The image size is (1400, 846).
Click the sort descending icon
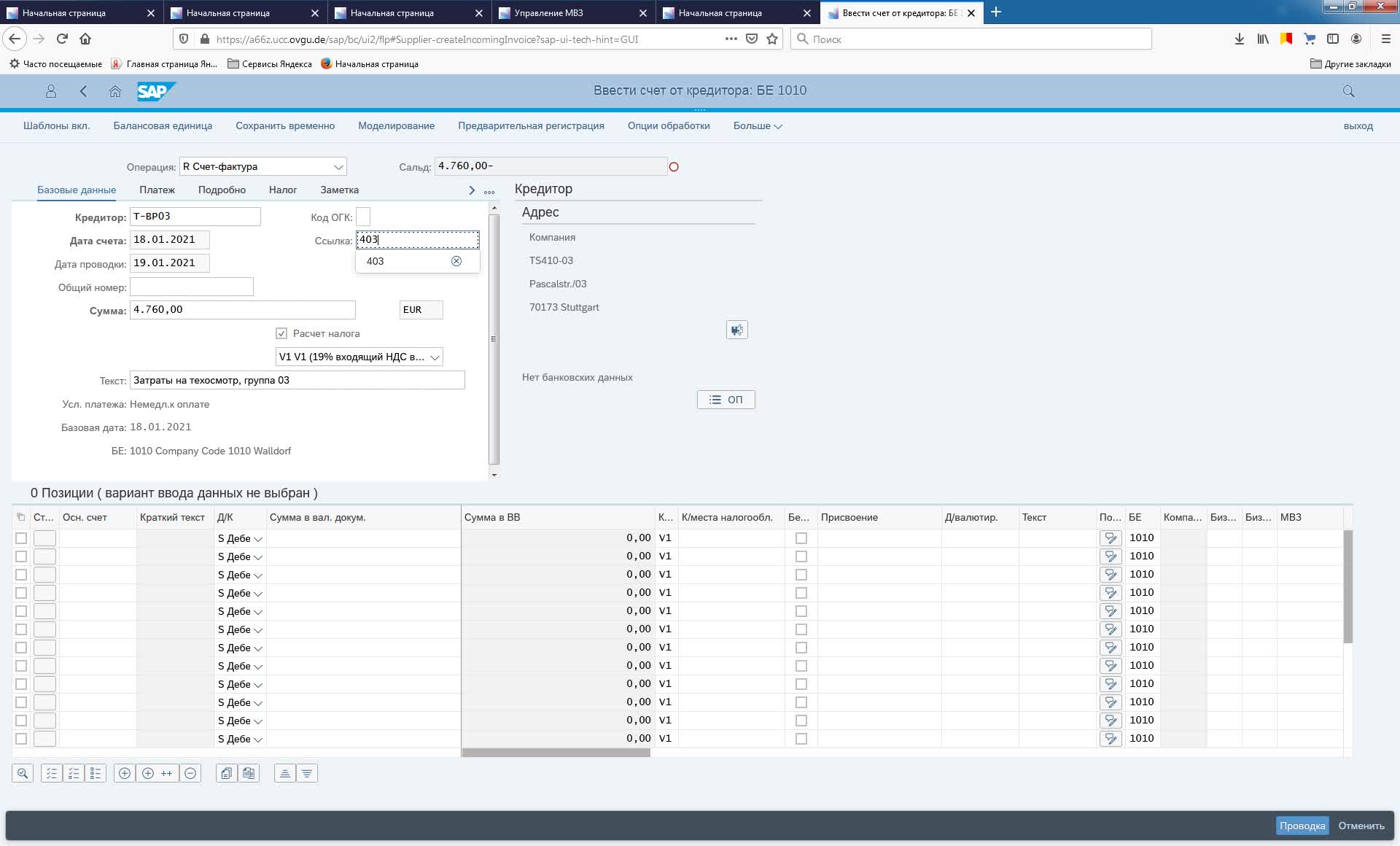(x=307, y=773)
